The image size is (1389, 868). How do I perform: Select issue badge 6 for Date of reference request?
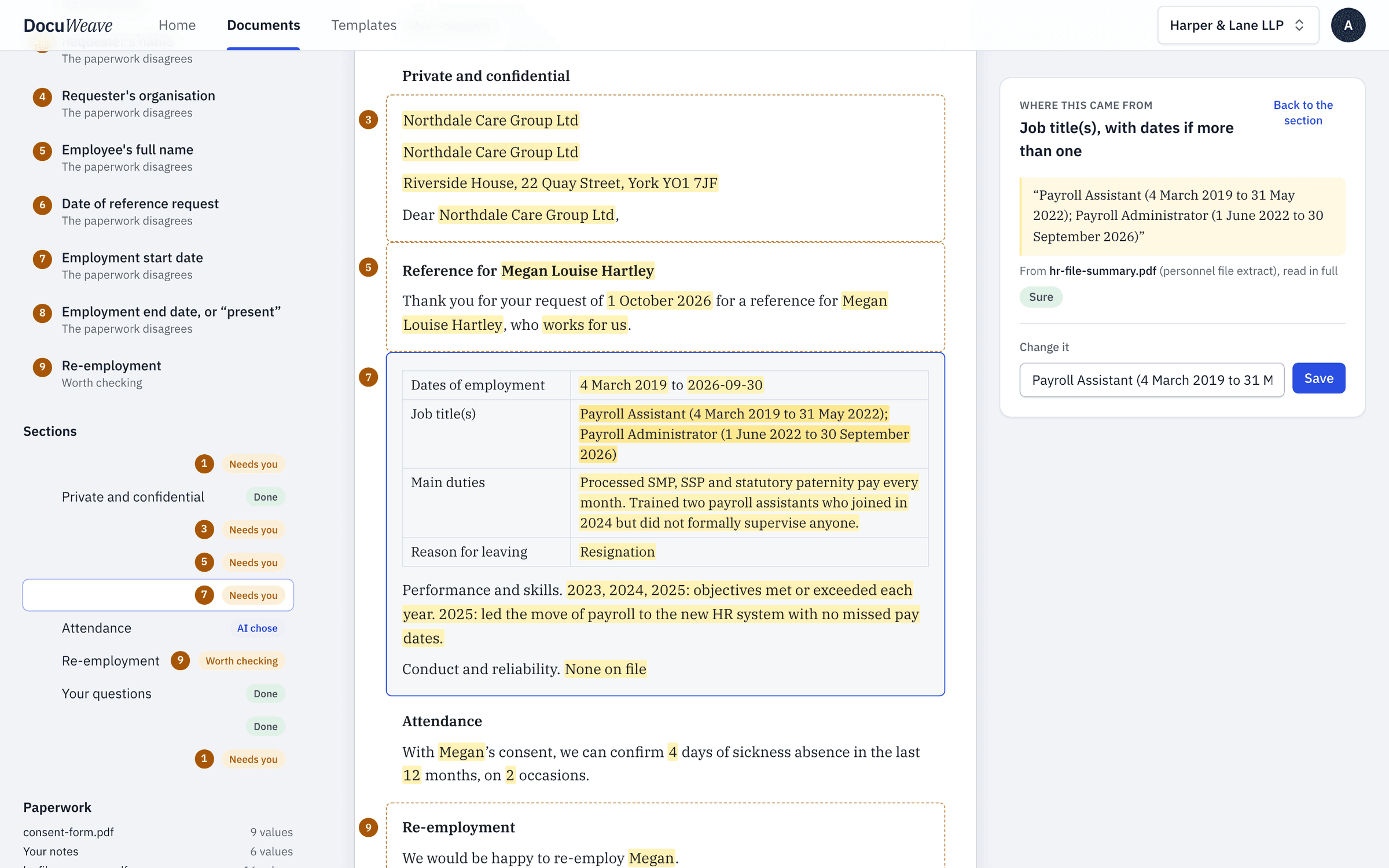(x=42, y=205)
